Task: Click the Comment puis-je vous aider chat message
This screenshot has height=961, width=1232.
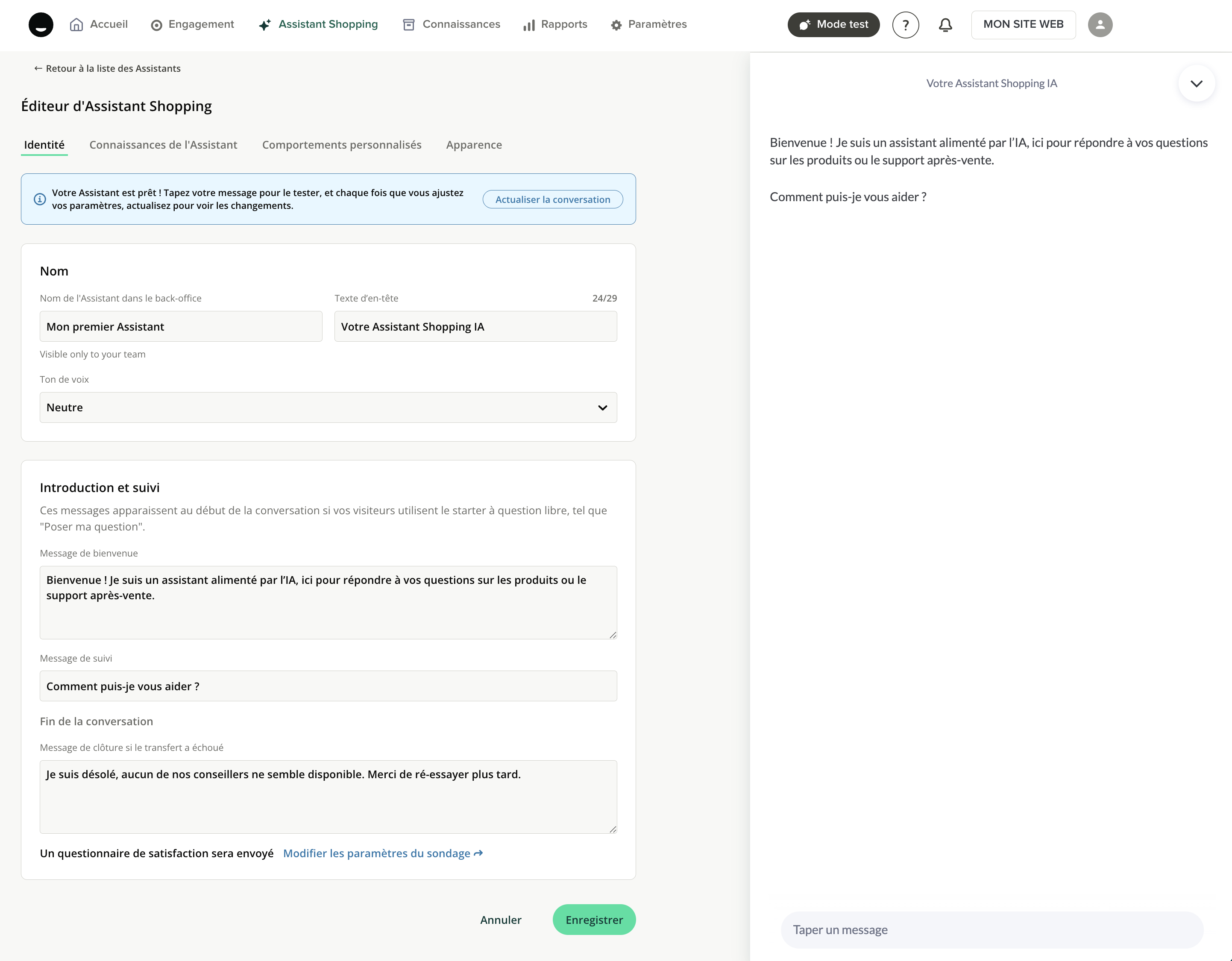Action: click(848, 197)
